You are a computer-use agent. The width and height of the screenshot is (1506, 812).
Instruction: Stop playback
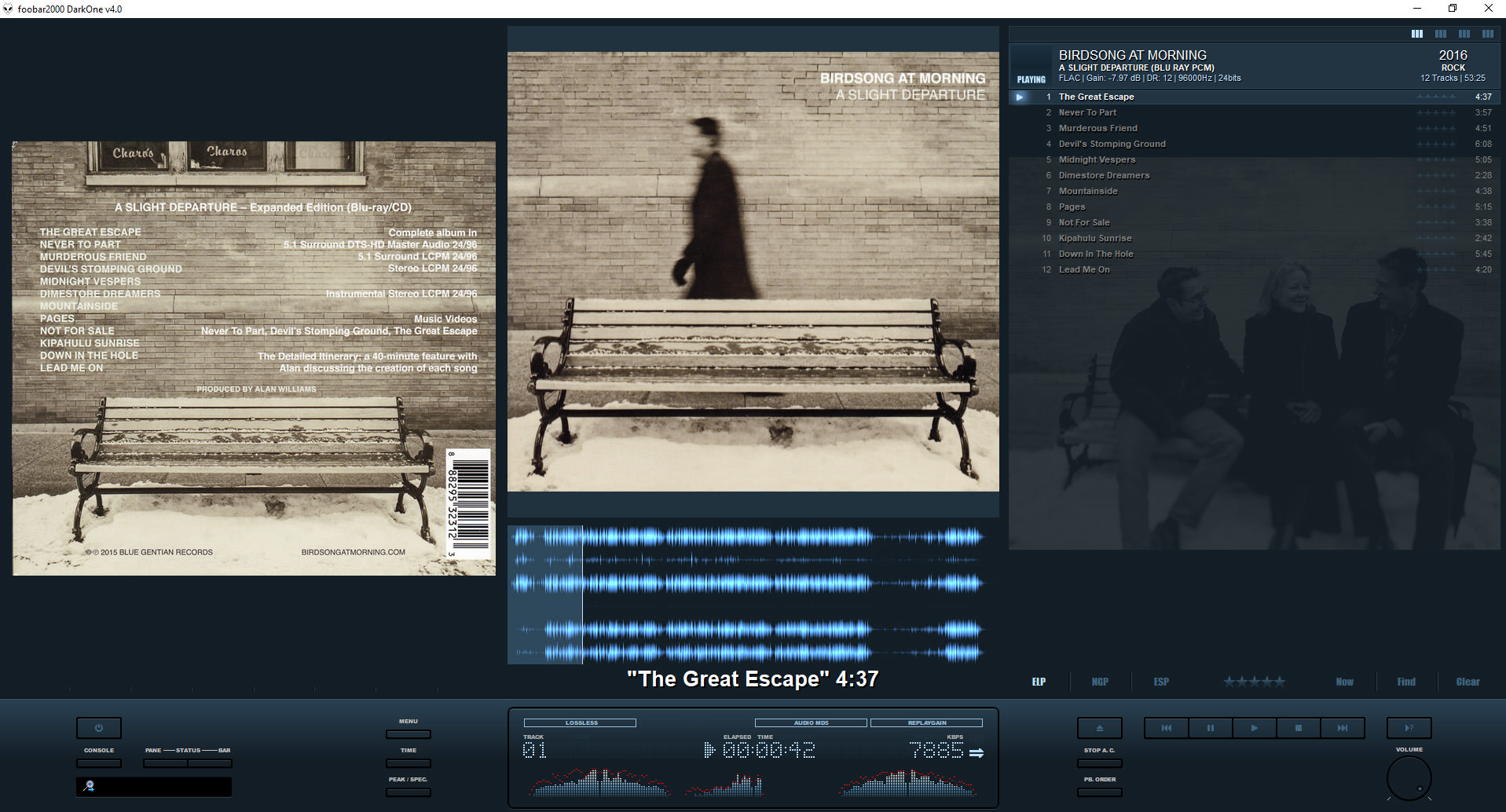click(1299, 728)
